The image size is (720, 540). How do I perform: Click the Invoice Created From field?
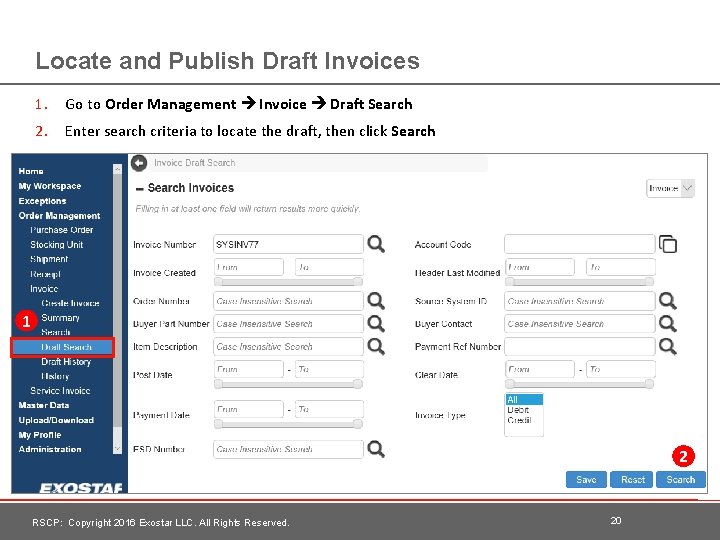tap(248, 267)
